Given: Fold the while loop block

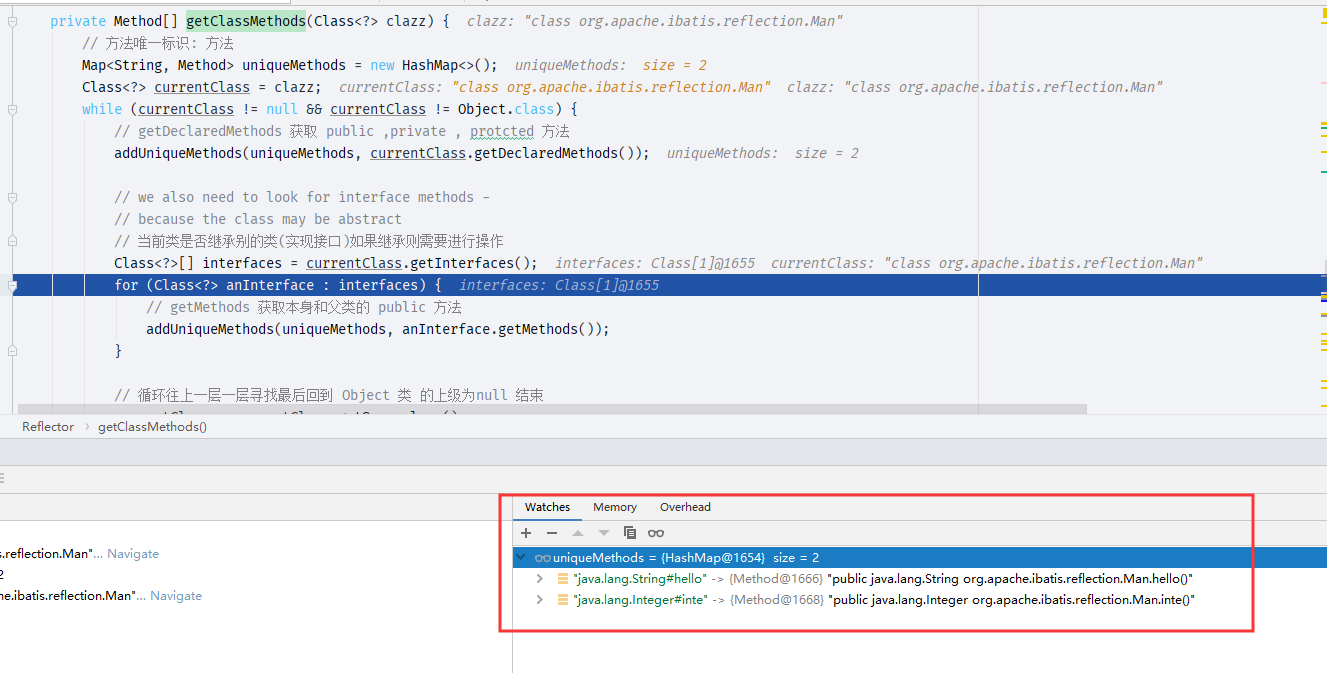Looking at the screenshot, I should point(12,109).
